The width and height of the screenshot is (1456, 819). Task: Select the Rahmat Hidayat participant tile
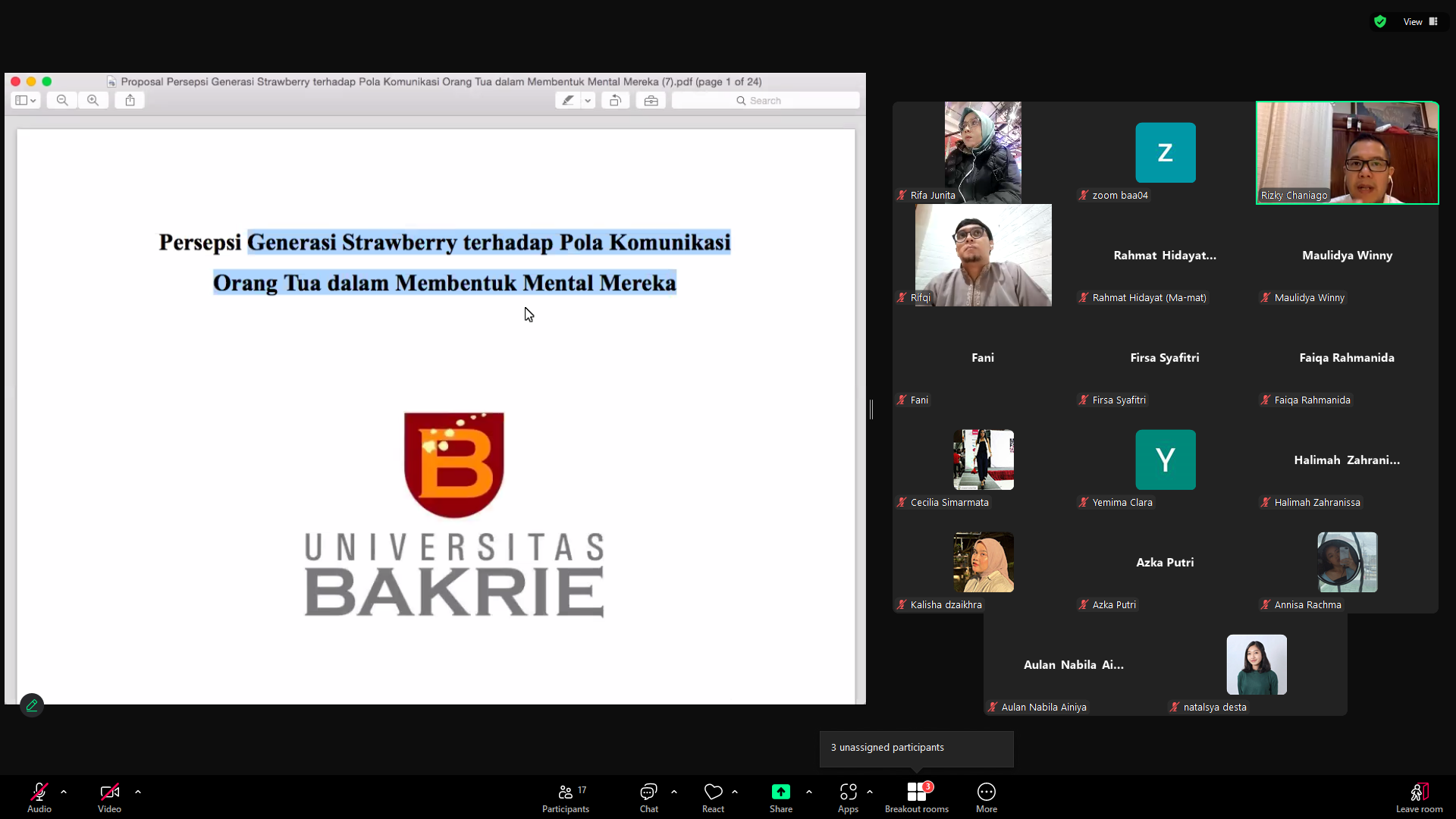(1166, 256)
